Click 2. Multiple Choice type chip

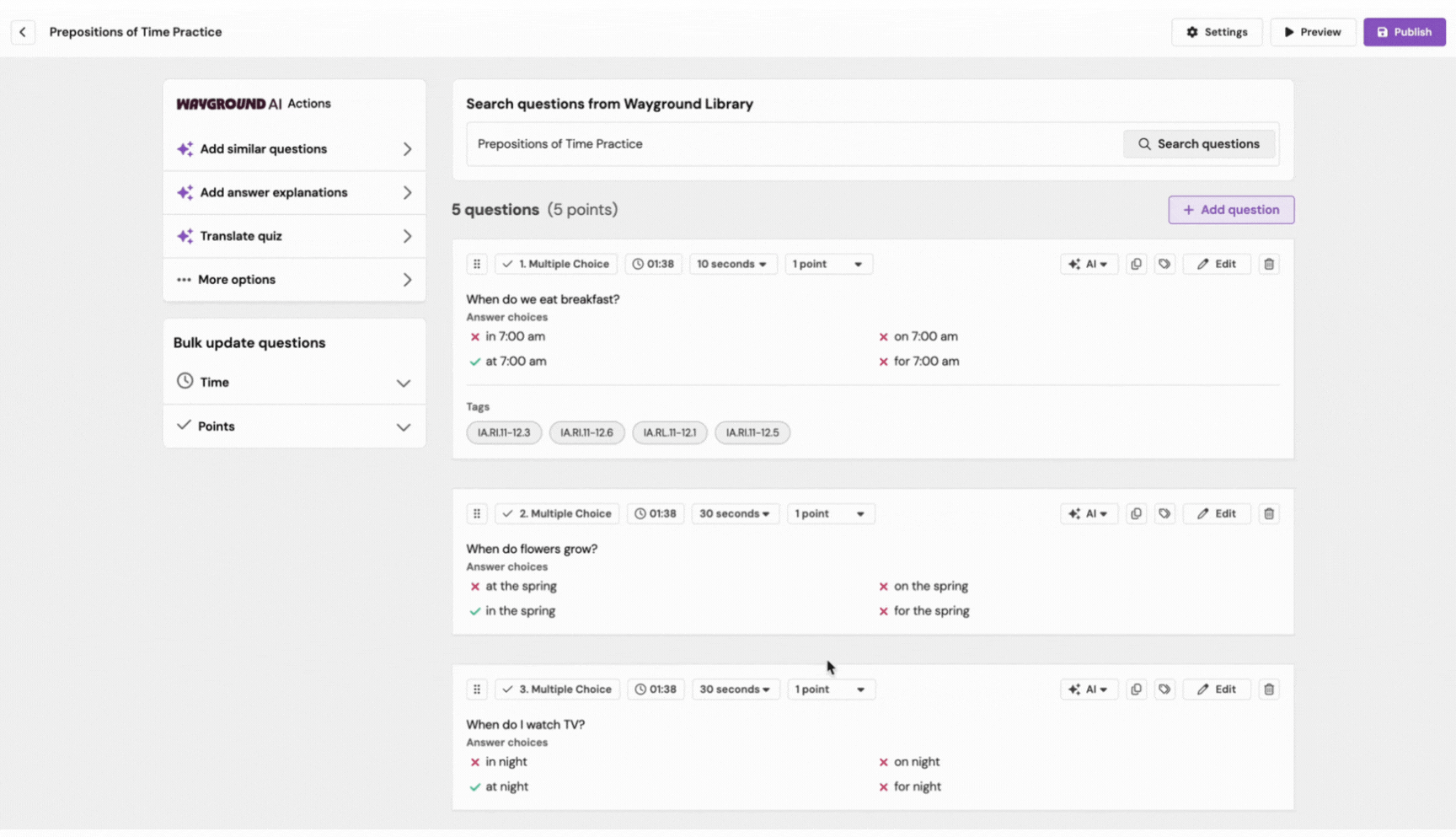click(557, 513)
